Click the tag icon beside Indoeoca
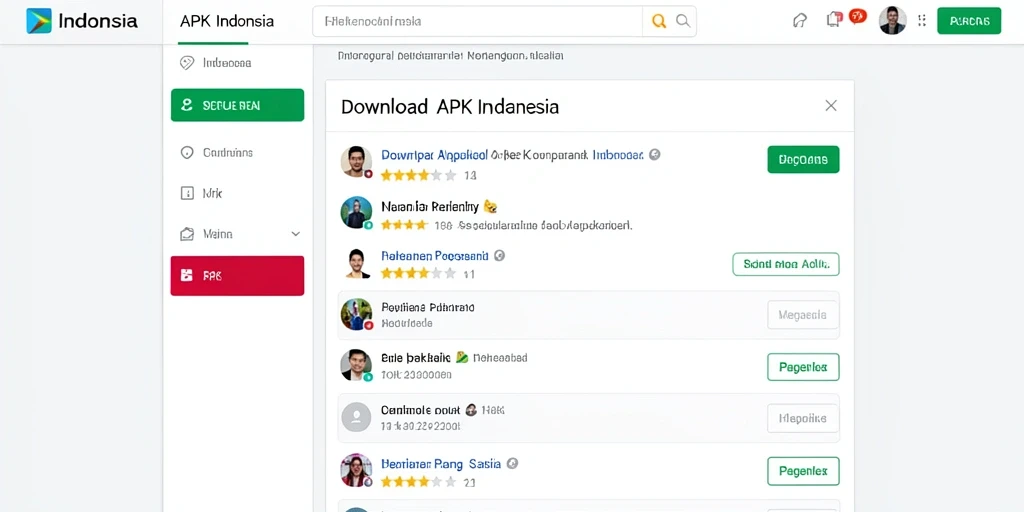Screen dimensions: 1024x512 point(187,63)
